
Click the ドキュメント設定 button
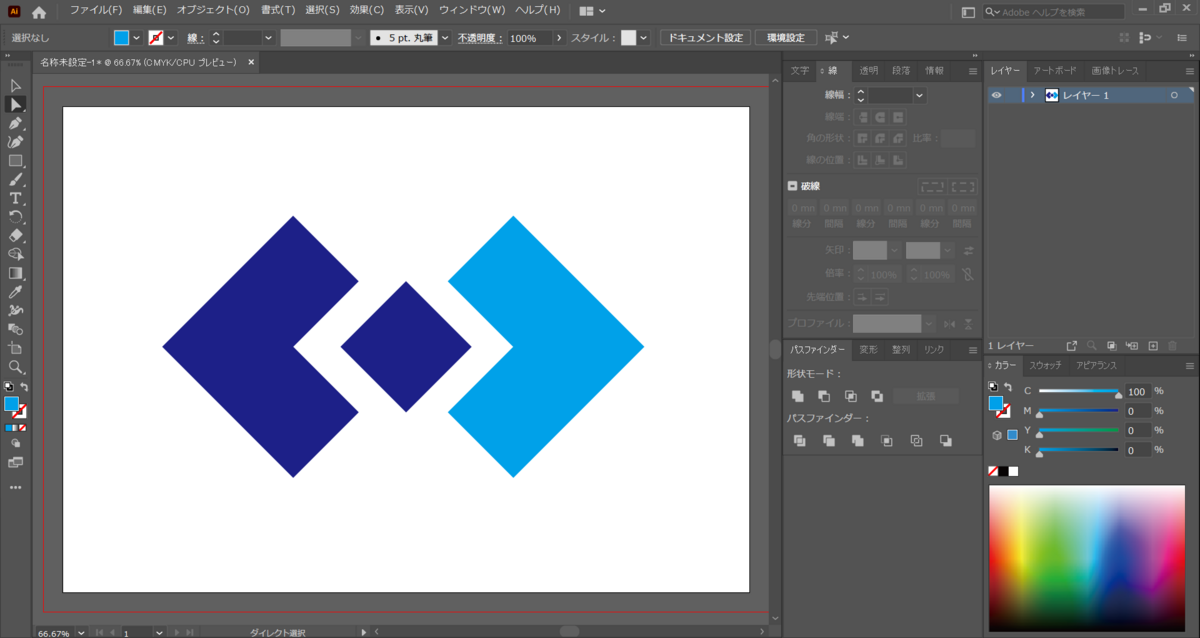click(x=705, y=38)
